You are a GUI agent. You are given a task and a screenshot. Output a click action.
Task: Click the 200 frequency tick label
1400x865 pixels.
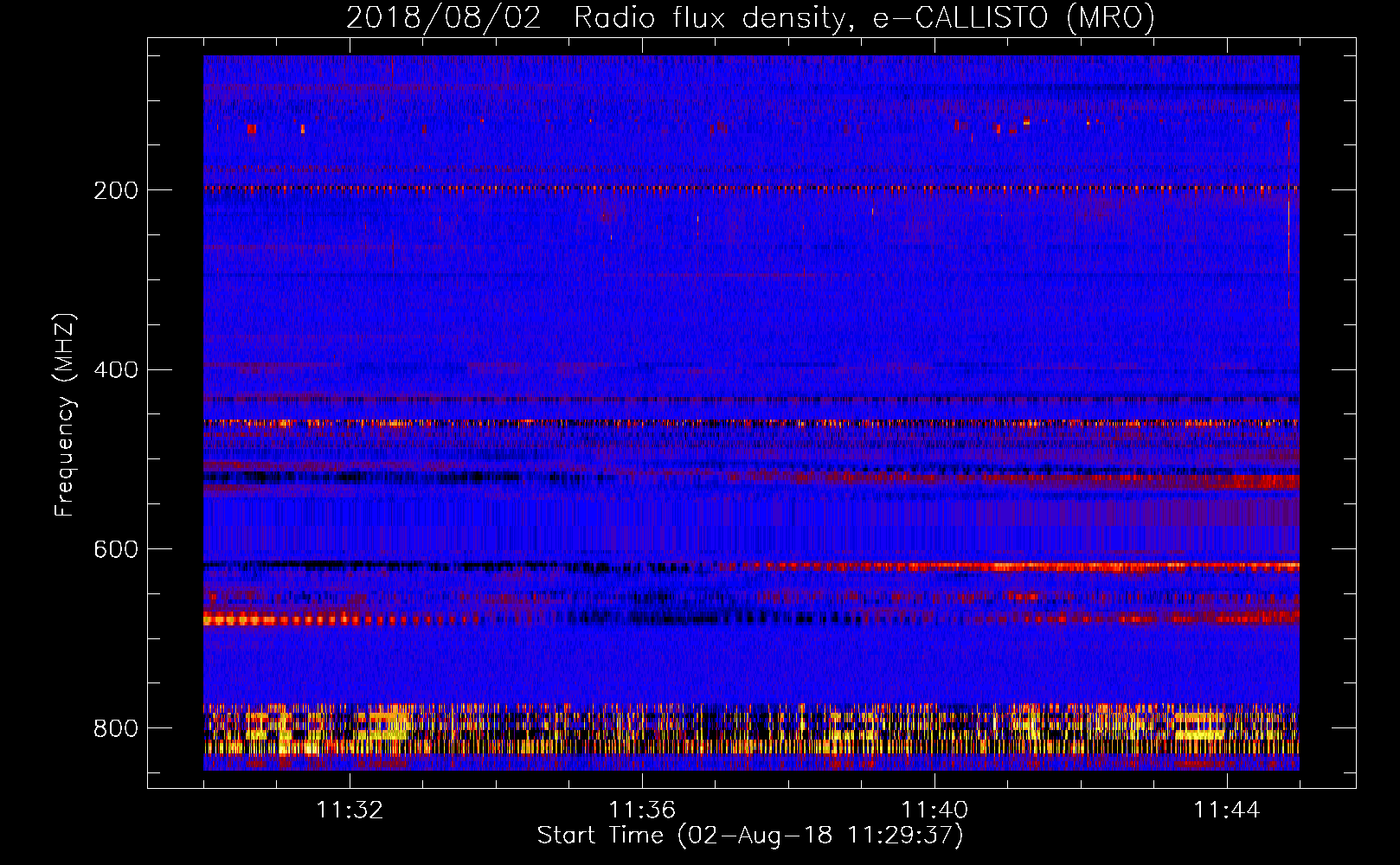[x=116, y=190]
